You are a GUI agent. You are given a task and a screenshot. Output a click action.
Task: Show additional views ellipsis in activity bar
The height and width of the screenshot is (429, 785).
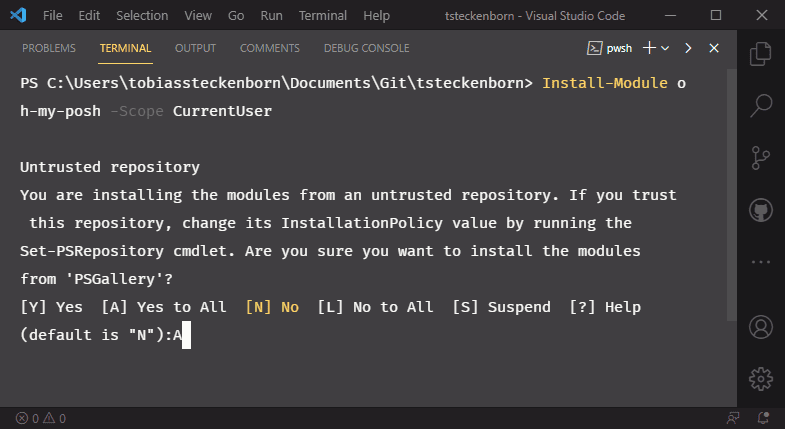click(x=760, y=262)
